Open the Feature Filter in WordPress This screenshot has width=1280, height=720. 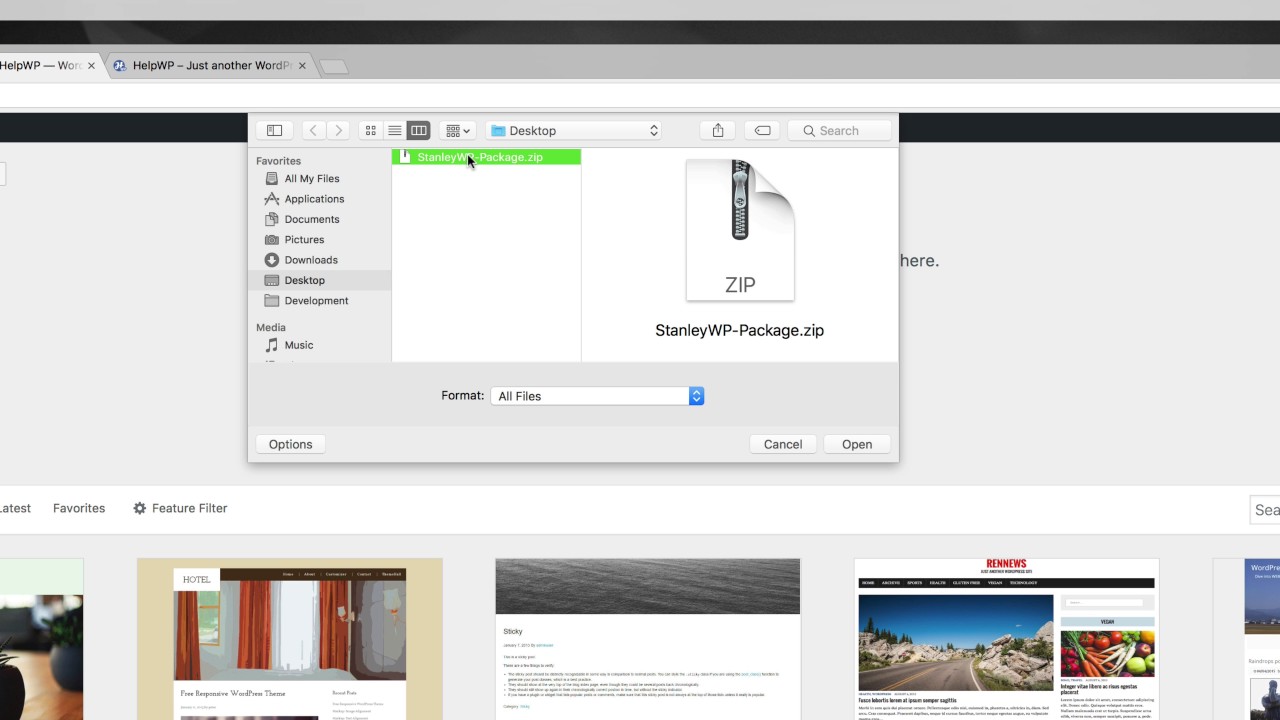(180, 508)
